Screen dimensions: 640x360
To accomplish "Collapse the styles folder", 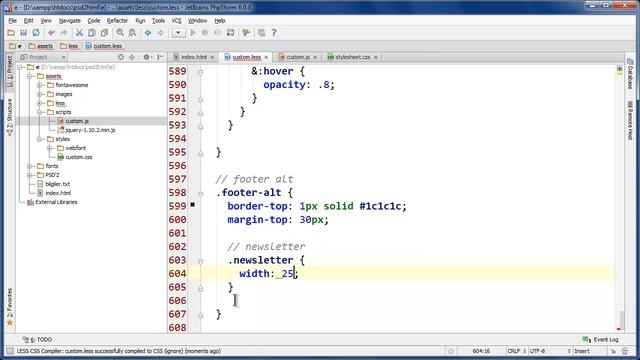I will coord(40,139).
